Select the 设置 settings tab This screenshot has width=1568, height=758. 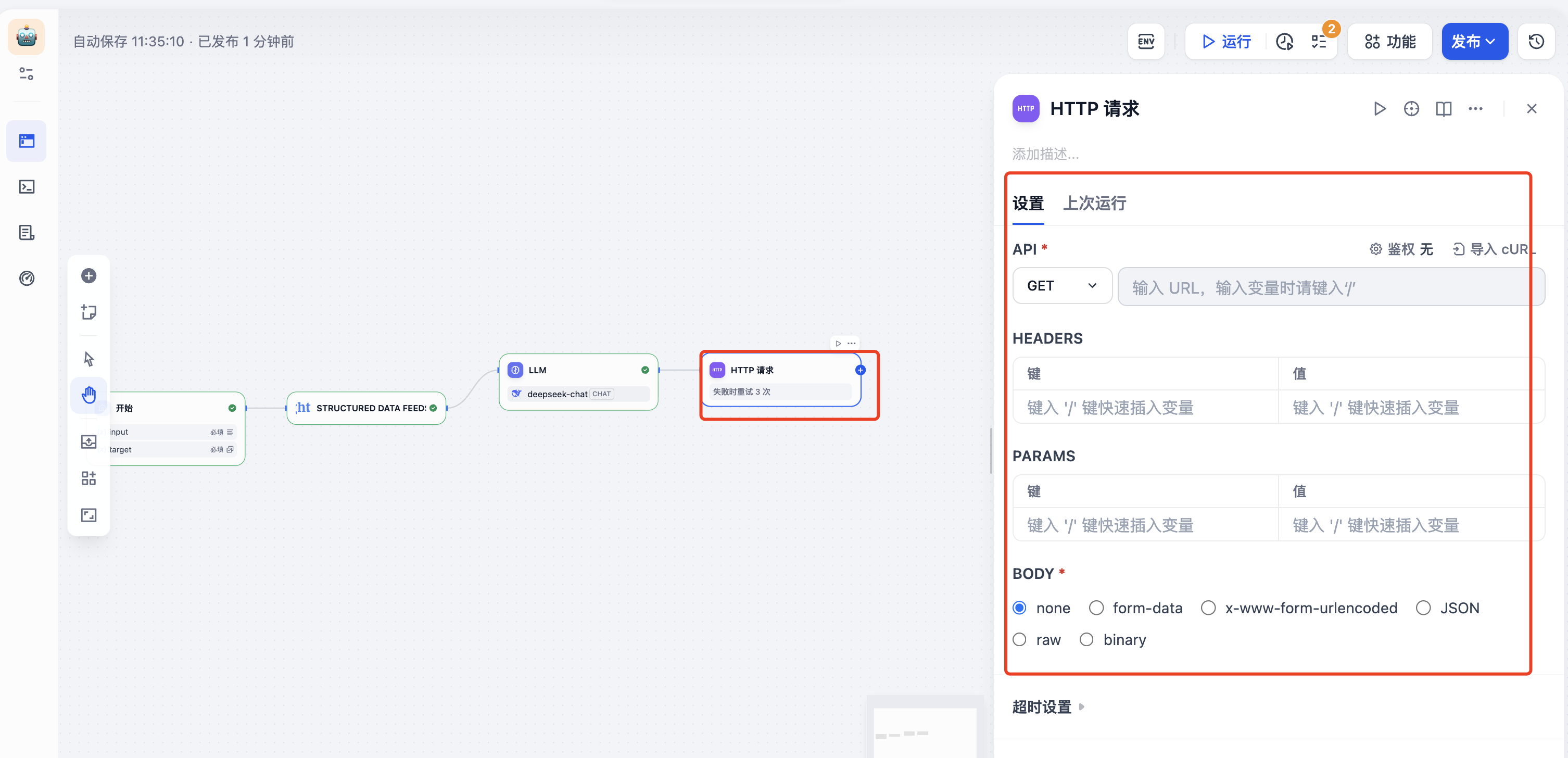[x=1028, y=203]
